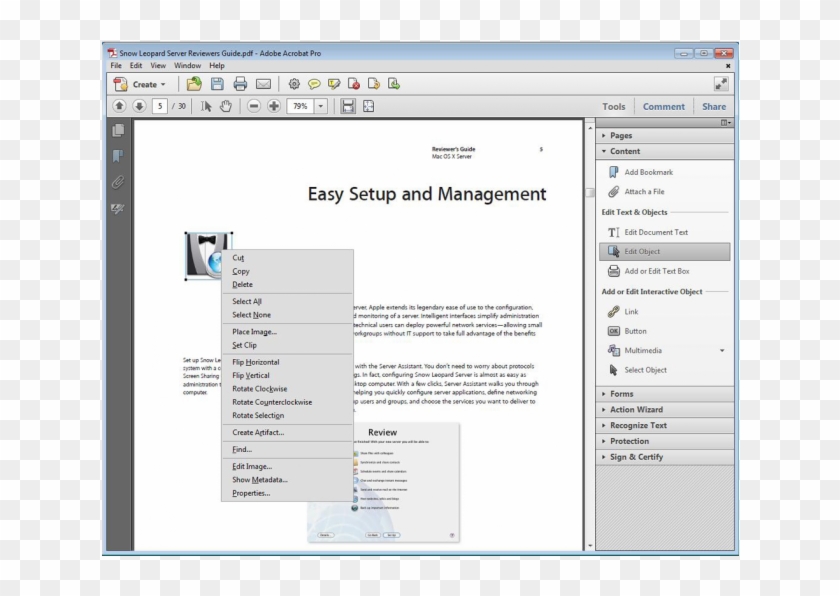The image size is (840, 596).
Task: Open the Help menu
Action: coord(216,65)
